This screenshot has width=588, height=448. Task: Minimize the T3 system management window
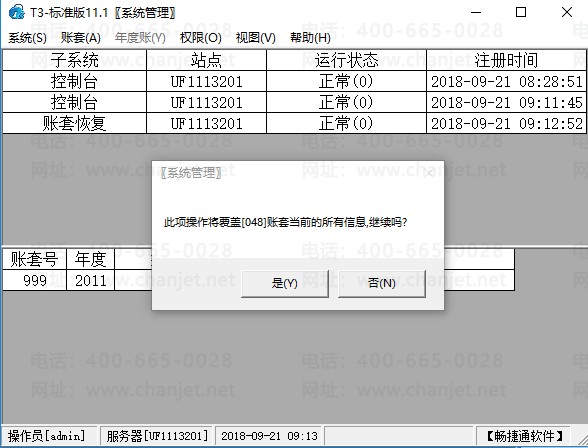coord(476,12)
